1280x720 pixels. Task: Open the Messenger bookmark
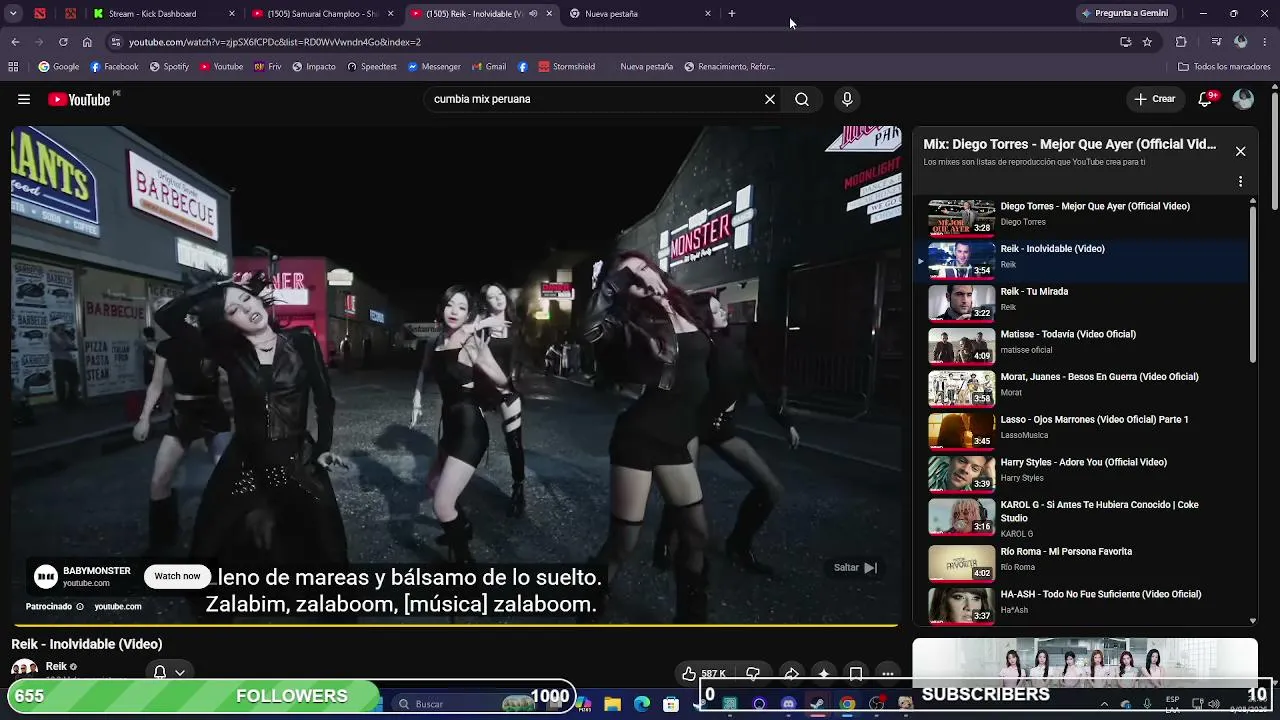coord(434,67)
